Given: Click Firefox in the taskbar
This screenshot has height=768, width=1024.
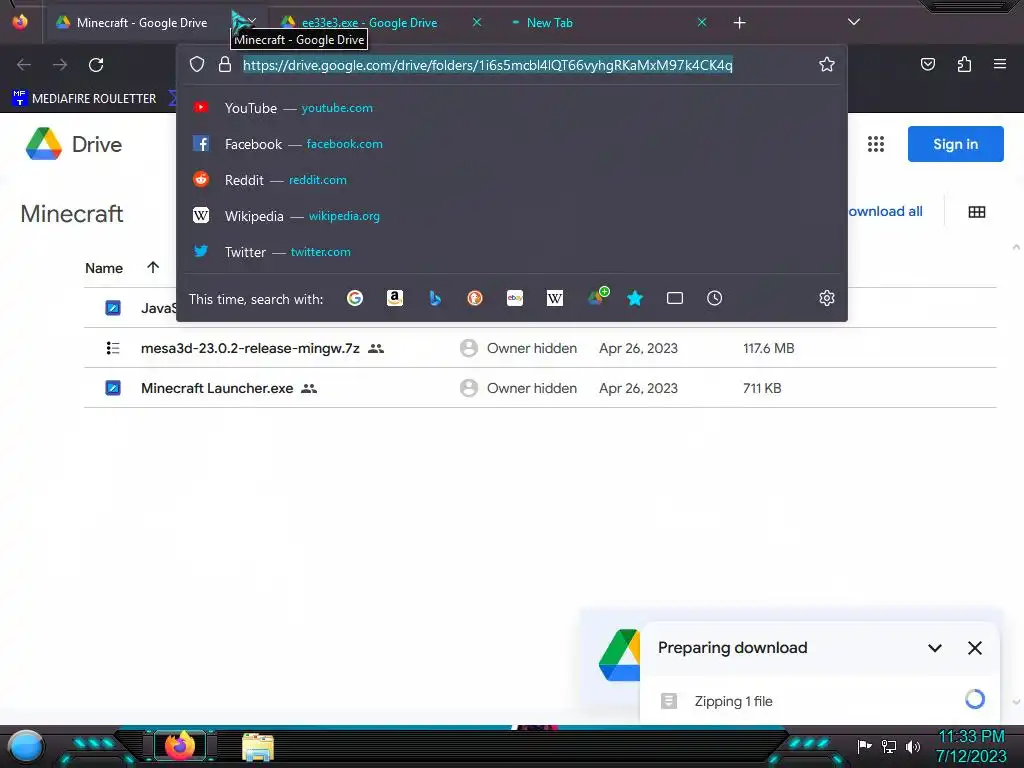Looking at the screenshot, I should [x=180, y=746].
